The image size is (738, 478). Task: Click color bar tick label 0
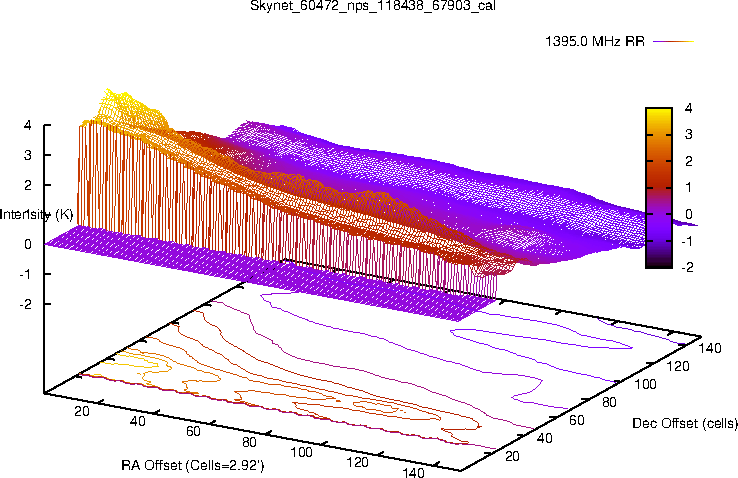point(689,215)
